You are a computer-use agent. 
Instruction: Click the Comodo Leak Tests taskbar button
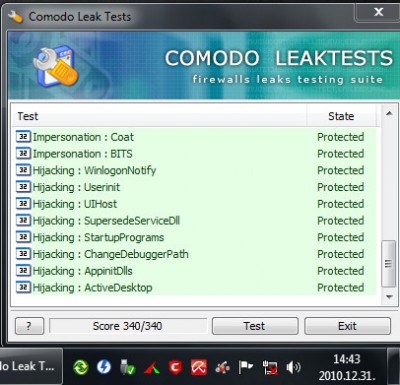30,367
